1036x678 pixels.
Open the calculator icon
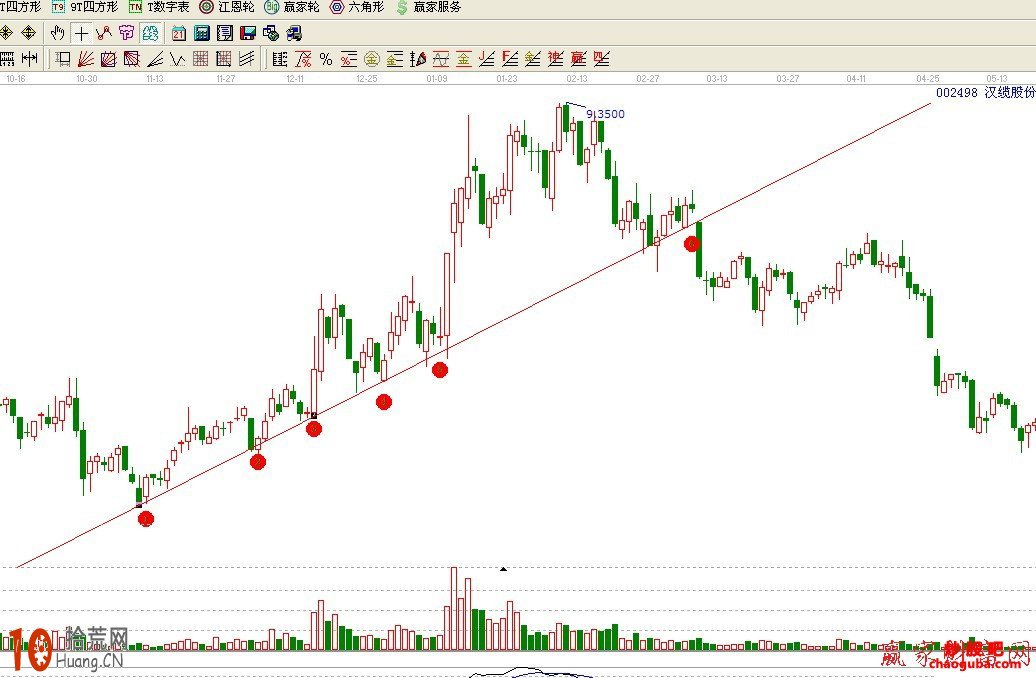click(202, 33)
